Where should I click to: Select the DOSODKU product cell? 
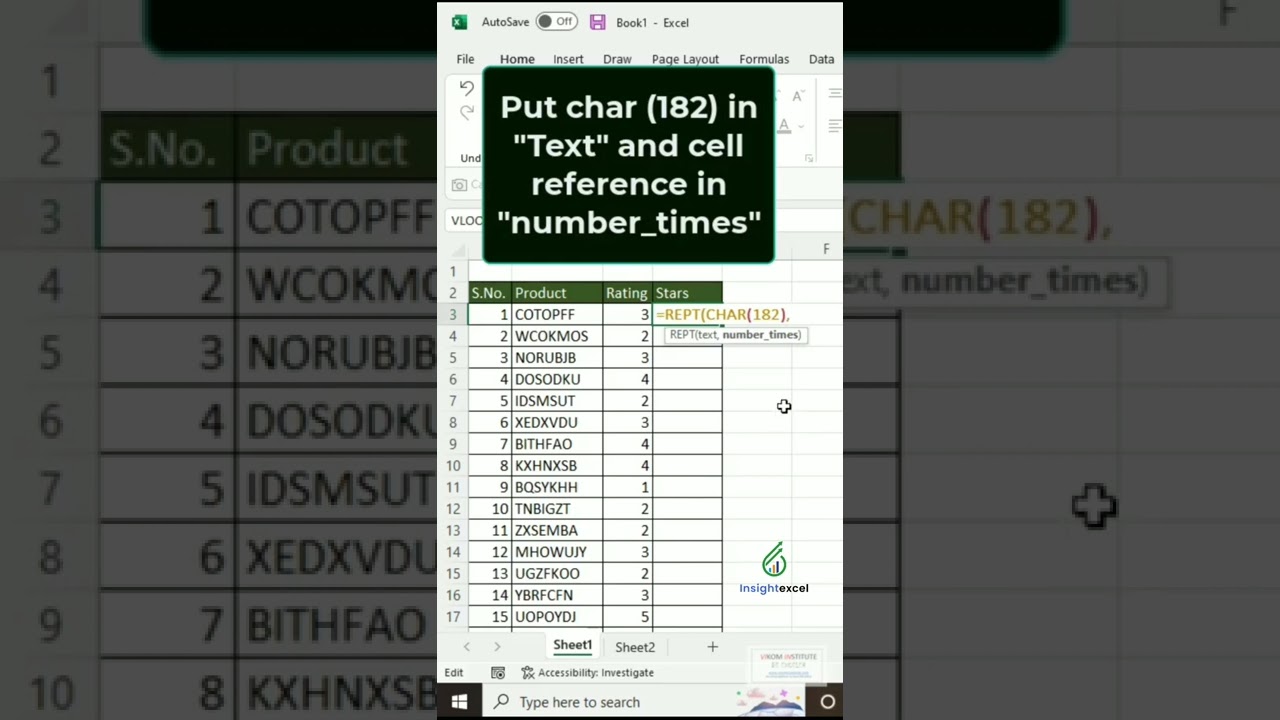pos(557,379)
